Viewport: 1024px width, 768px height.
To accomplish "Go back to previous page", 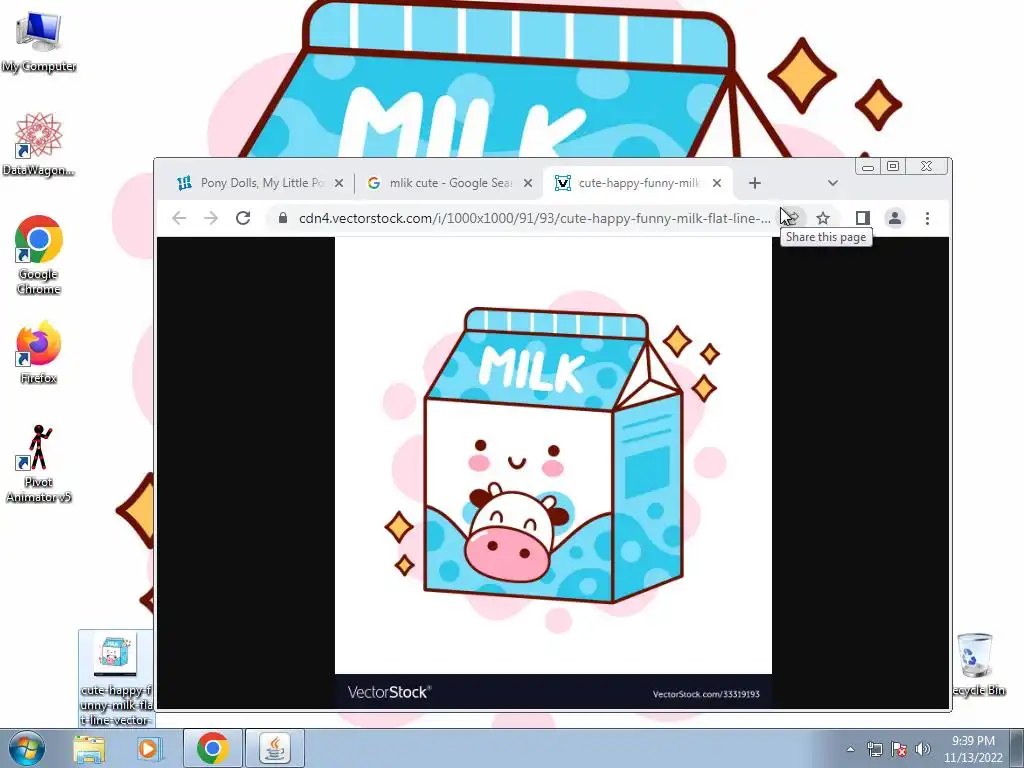I will click(179, 218).
